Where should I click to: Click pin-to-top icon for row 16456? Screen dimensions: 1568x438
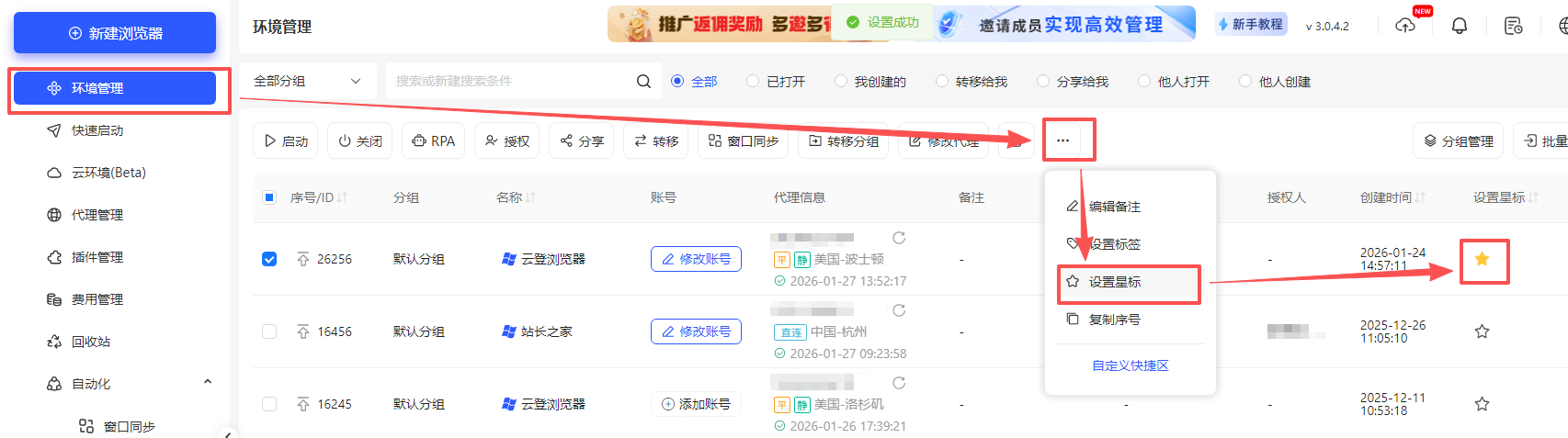coord(303,331)
